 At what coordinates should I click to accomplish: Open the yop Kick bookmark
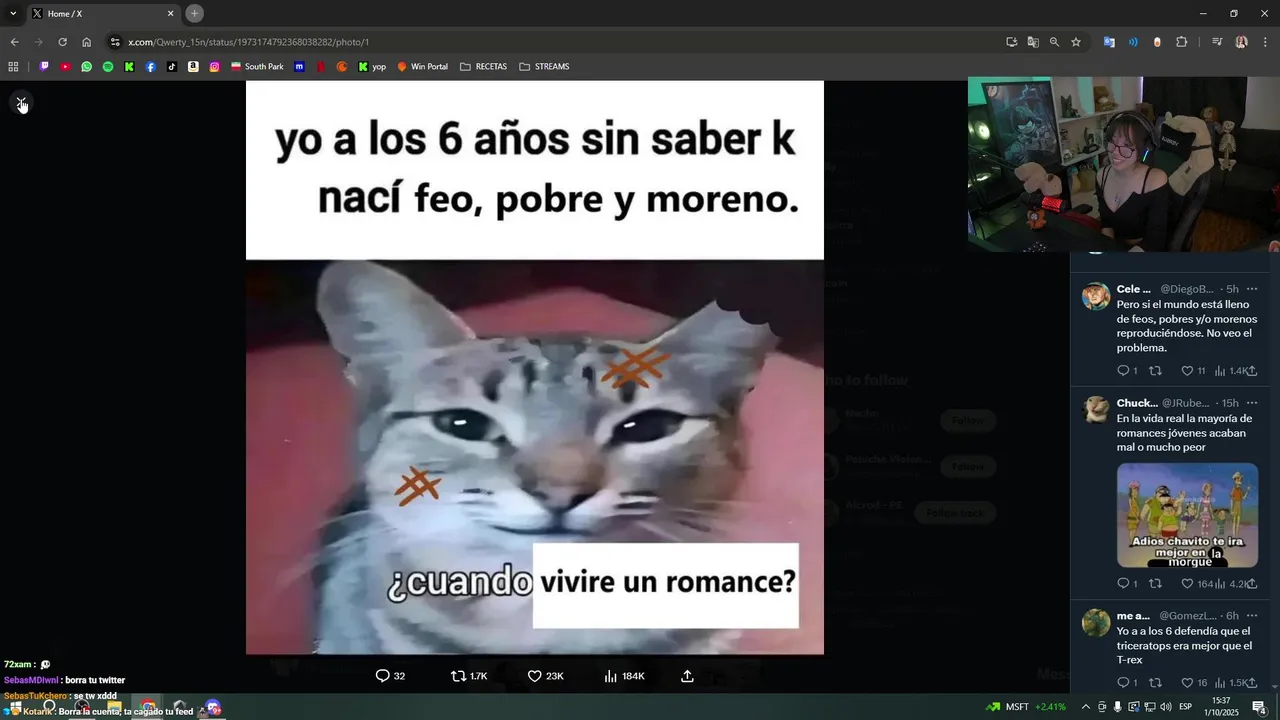pos(372,67)
